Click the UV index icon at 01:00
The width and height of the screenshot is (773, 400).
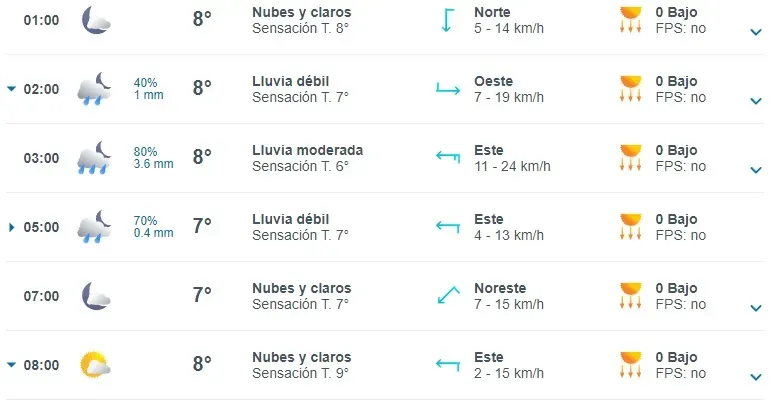pyautogui.click(x=630, y=20)
